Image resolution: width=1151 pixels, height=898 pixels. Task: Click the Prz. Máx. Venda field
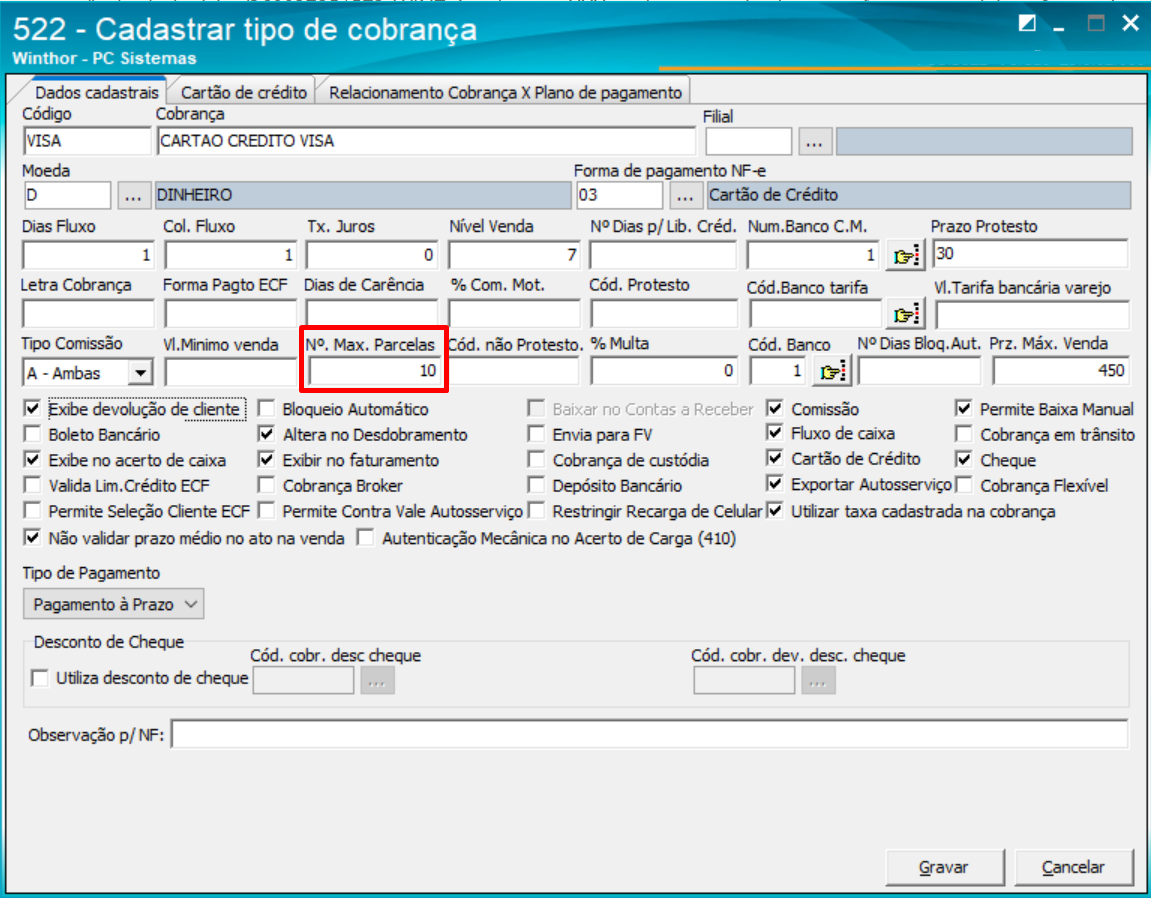pyautogui.click(x=1061, y=371)
